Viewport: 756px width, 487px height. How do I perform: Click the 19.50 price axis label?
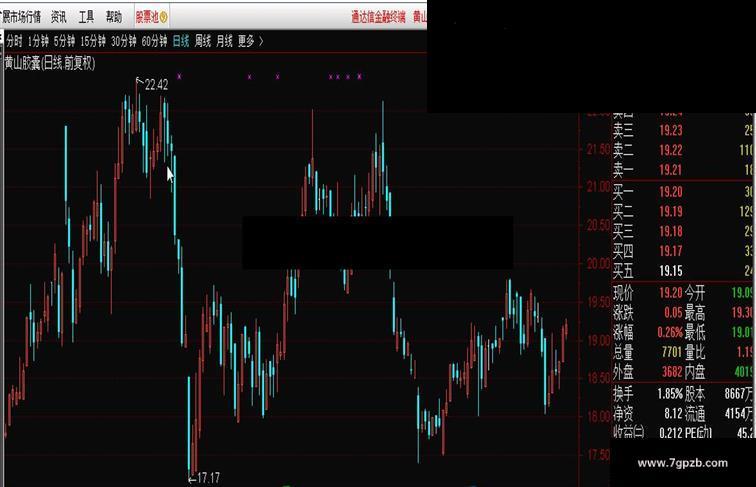pyautogui.click(x=598, y=302)
